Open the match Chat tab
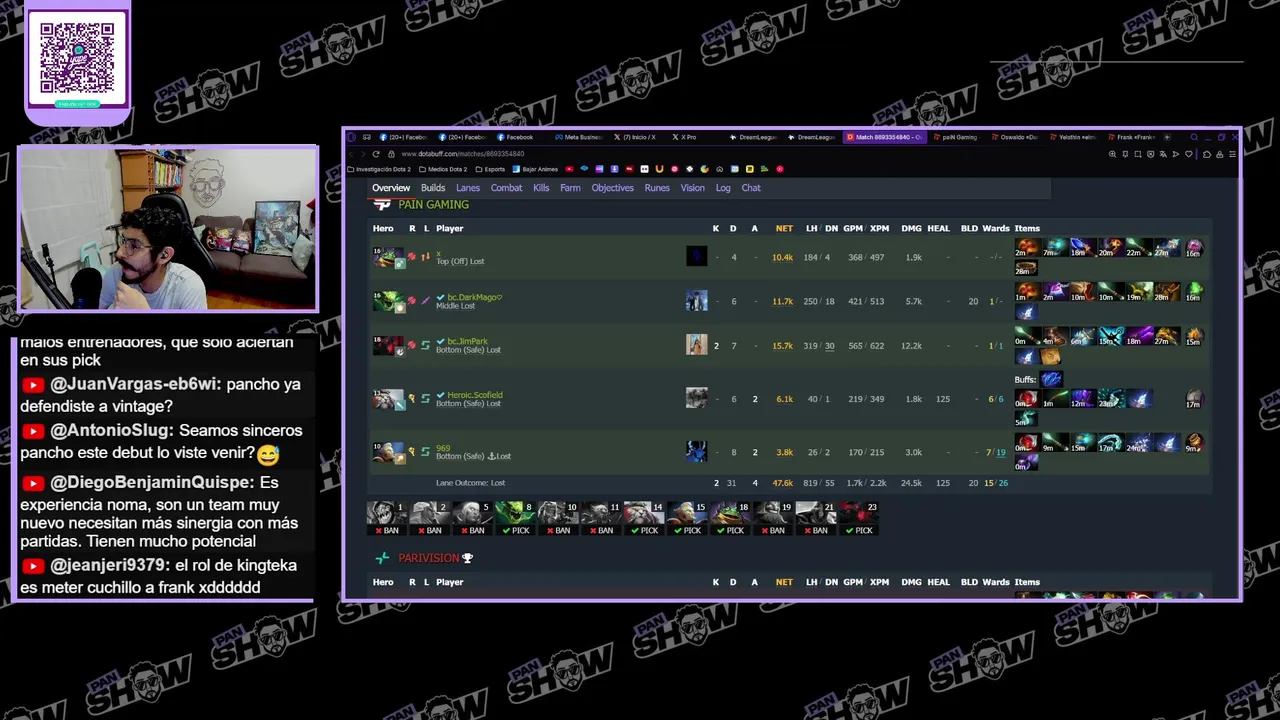 pos(751,188)
